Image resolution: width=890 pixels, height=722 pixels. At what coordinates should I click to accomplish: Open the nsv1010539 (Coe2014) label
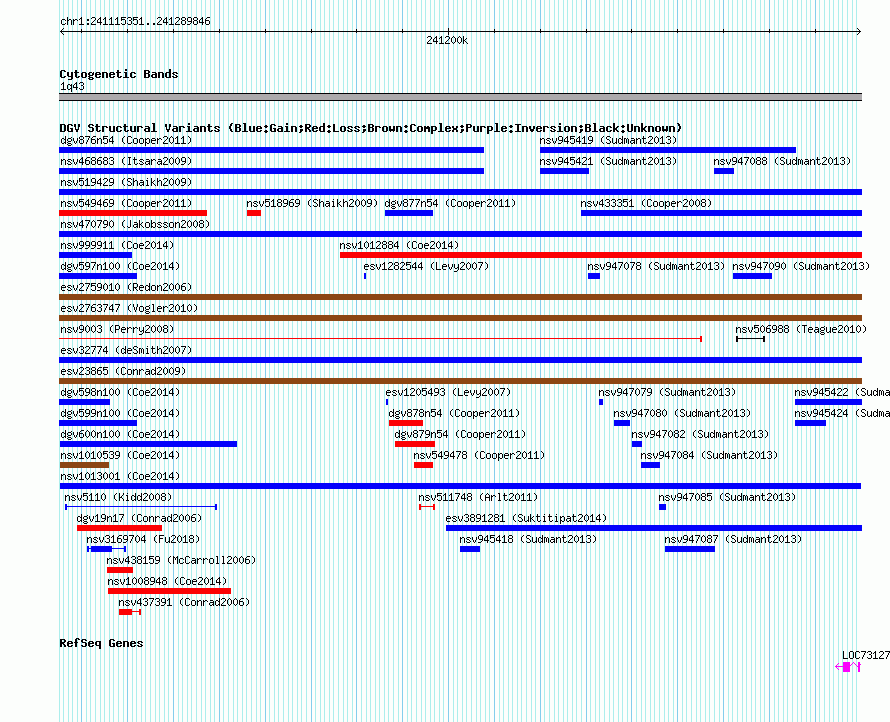pos(120,455)
